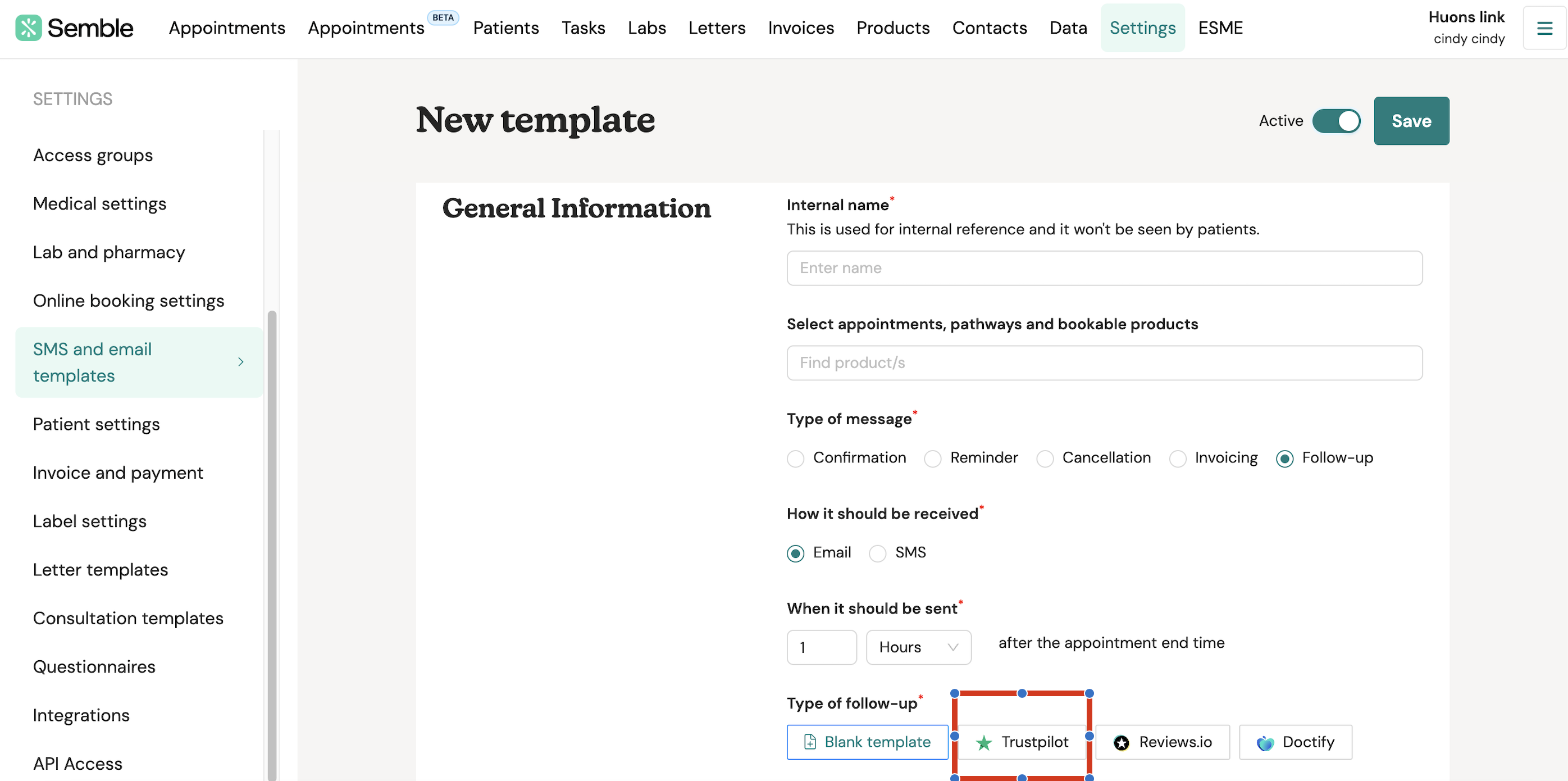The height and width of the screenshot is (781, 1568).
Task: Click the Huons link account name
Action: (1466, 17)
